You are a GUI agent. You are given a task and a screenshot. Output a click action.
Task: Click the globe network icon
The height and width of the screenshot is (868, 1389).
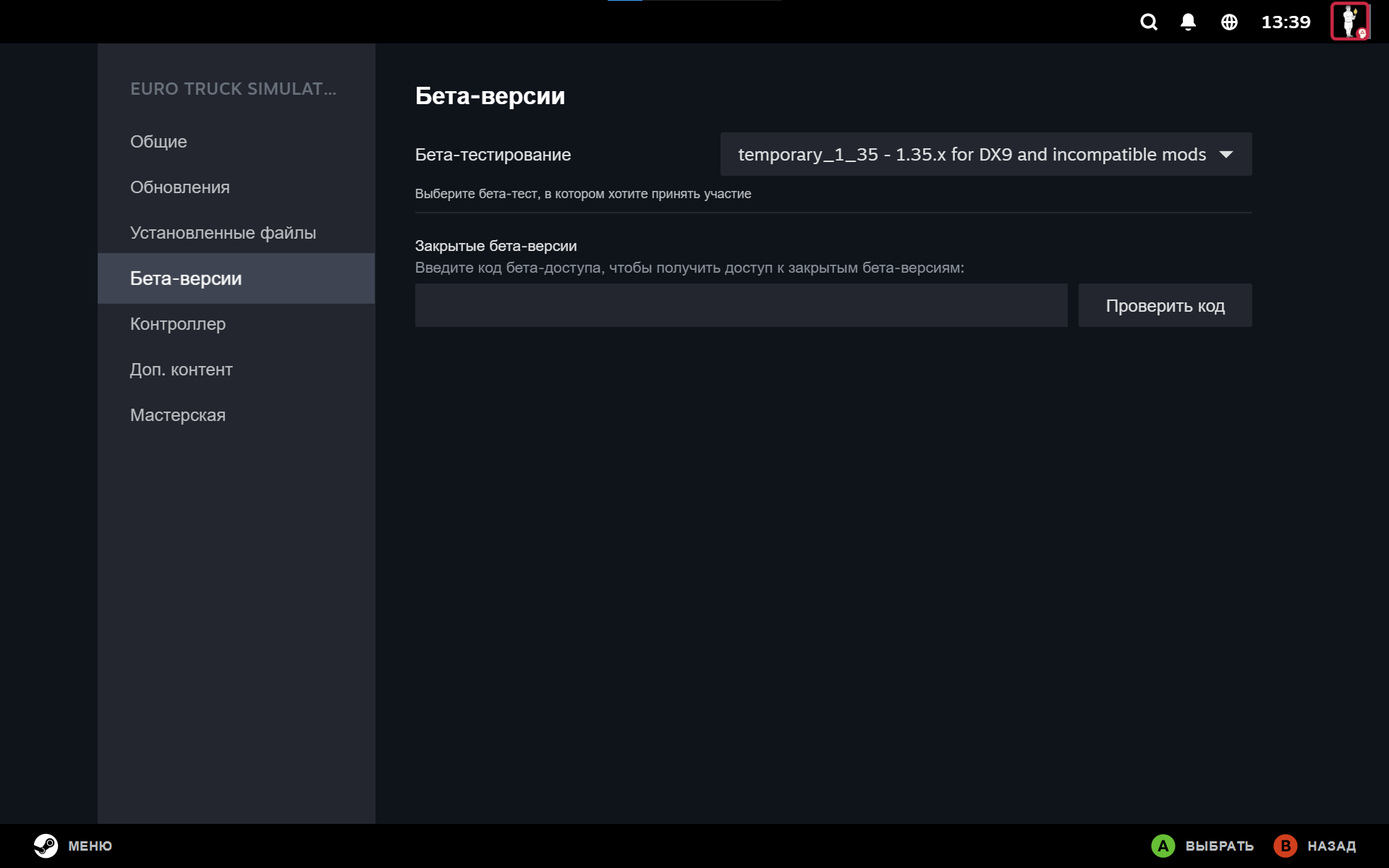tap(1229, 22)
